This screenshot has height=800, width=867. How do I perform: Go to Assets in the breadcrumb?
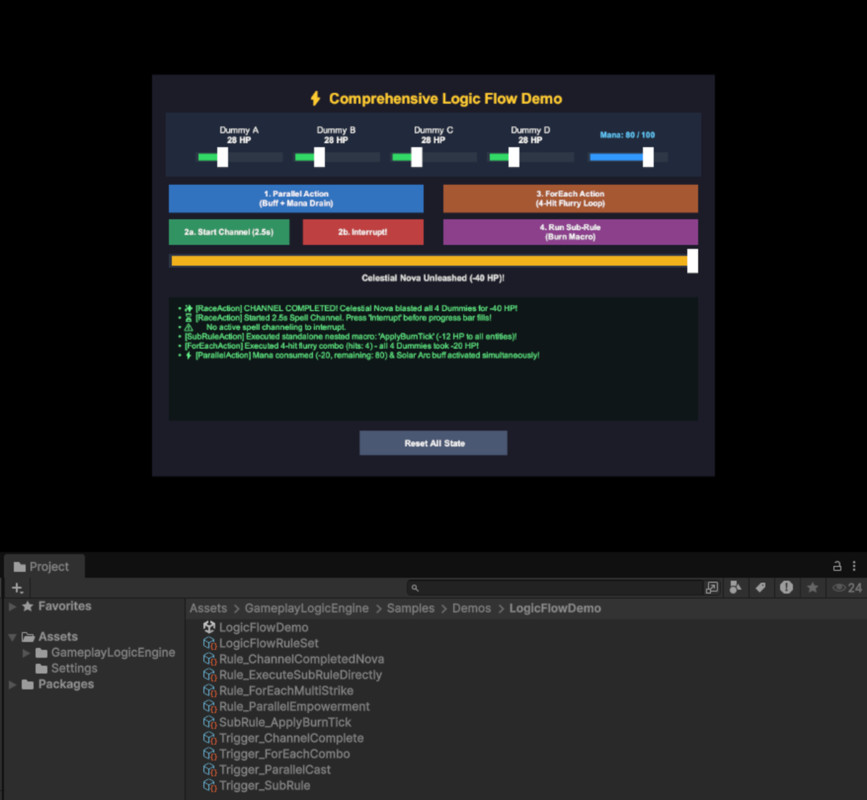[x=208, y=608]
